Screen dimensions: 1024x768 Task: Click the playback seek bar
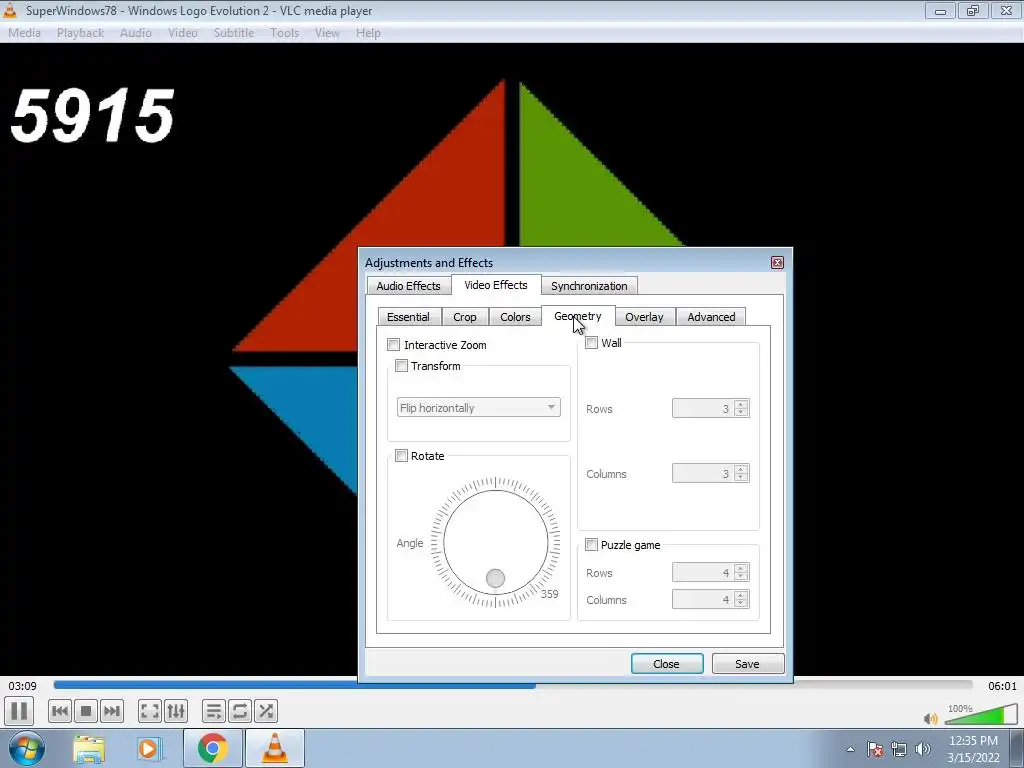coord(513,685)
